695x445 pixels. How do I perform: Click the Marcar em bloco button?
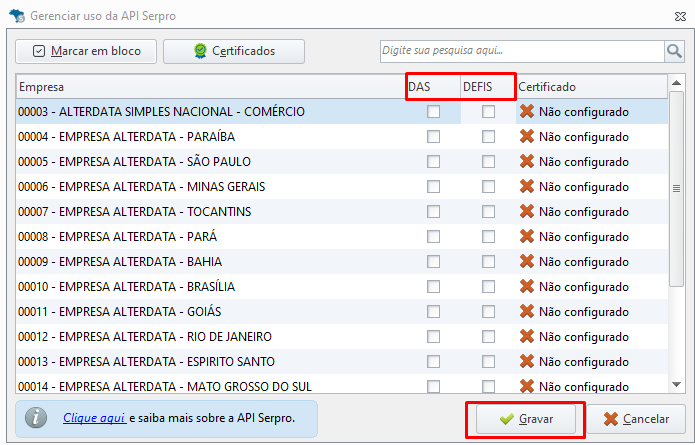tap(86, 51)
